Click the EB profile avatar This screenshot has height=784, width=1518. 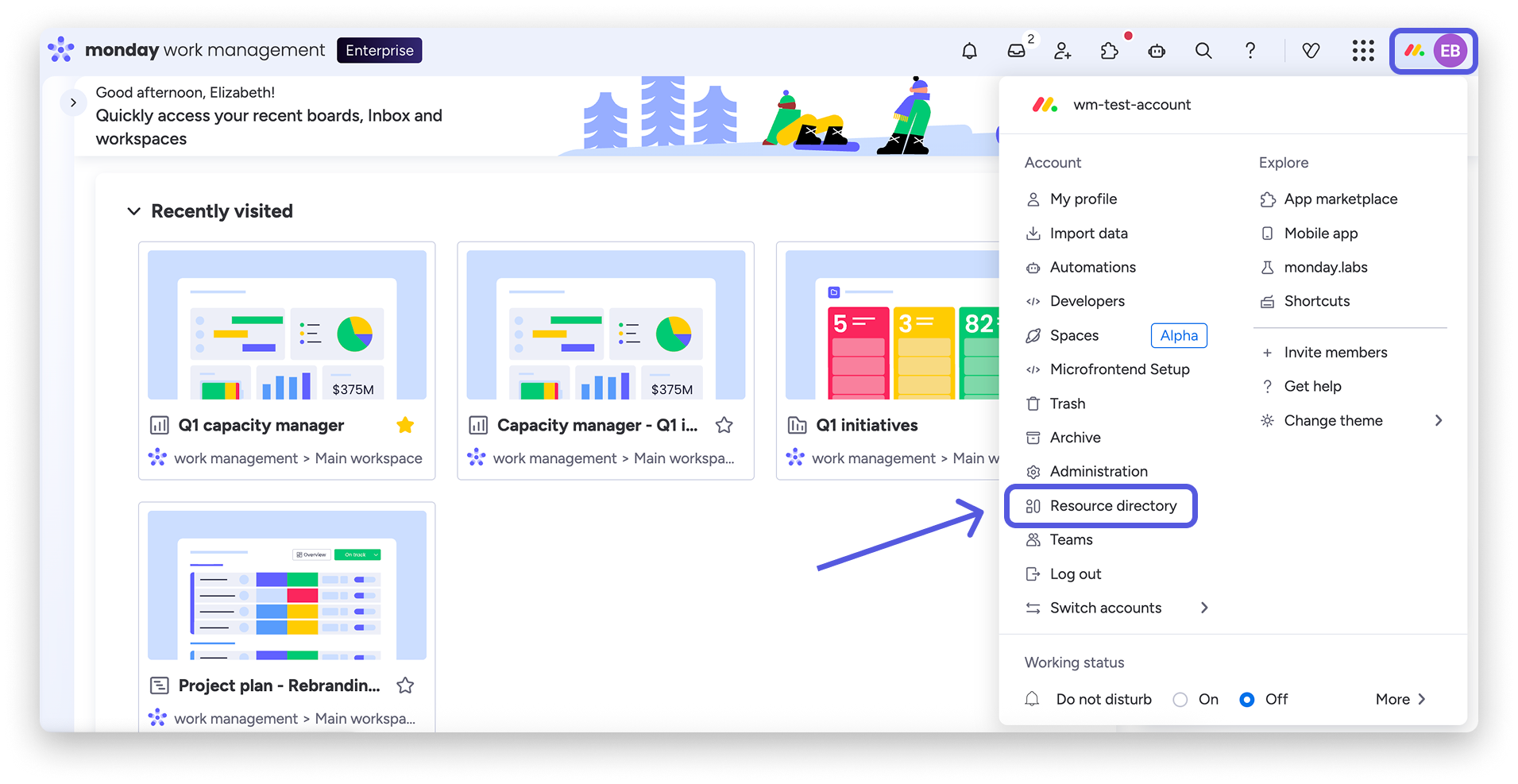[1450, 52]
